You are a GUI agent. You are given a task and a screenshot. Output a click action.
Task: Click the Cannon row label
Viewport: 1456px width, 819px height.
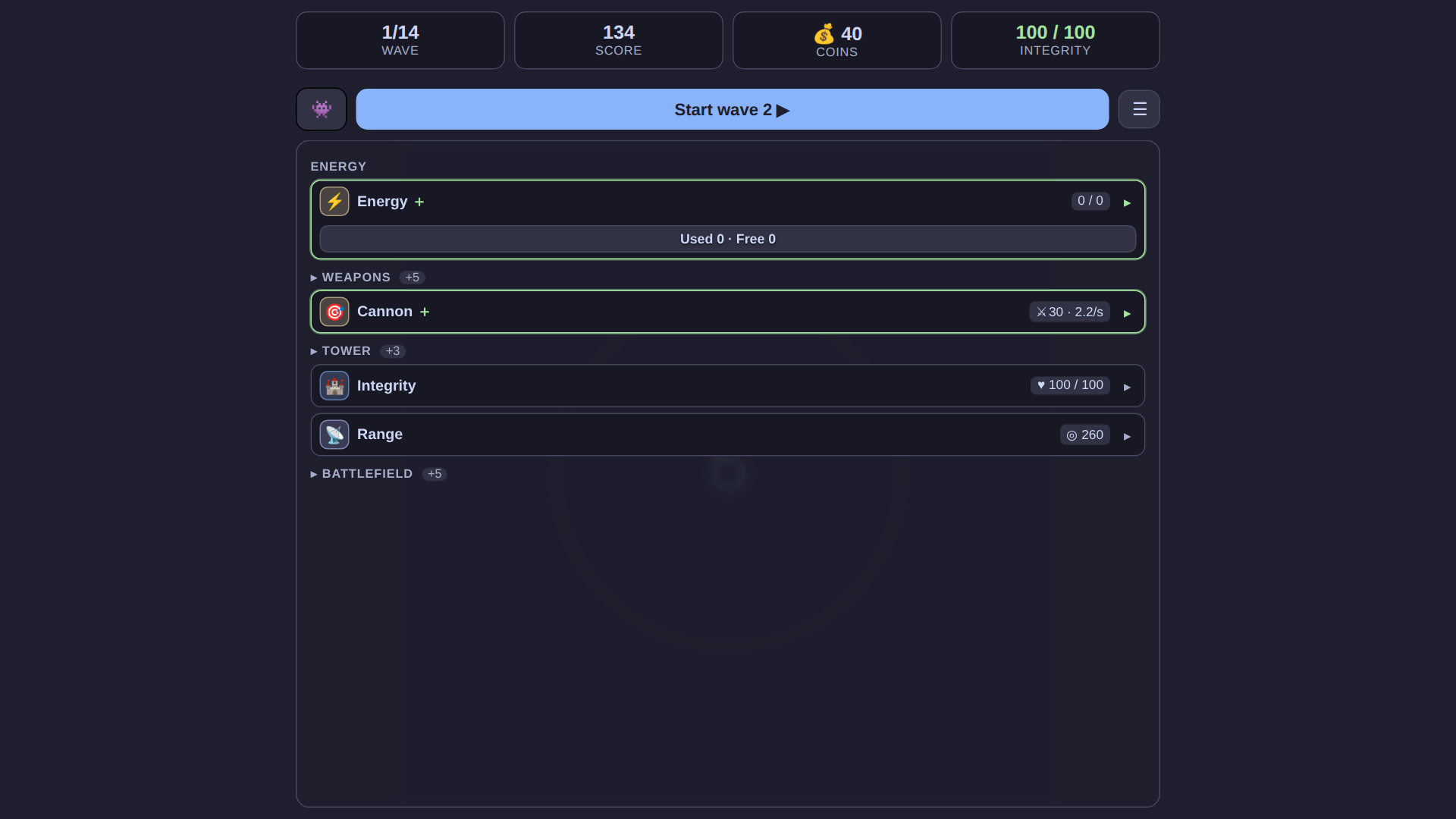click(384, 312)
